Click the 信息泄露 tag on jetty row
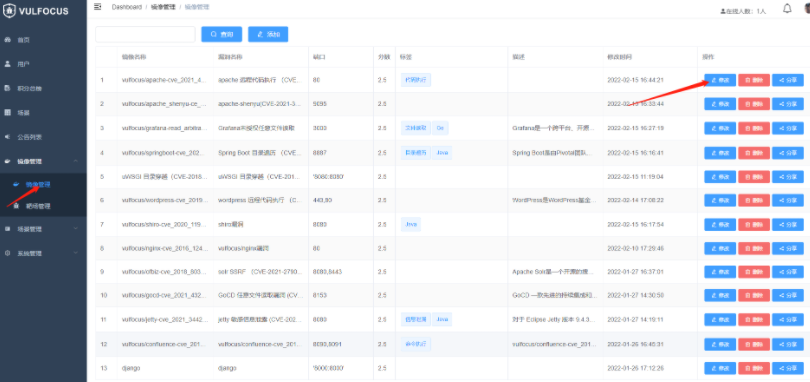Screen dimensions: 810x382 (x=415, y=320)
